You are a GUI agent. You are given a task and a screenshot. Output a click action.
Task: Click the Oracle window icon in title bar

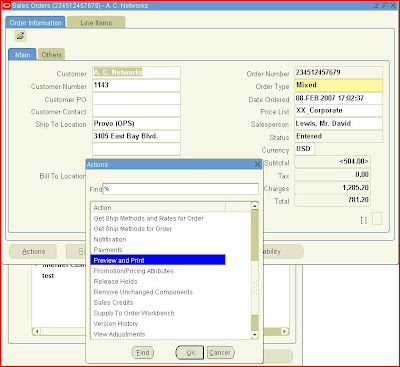coord(7,6)
